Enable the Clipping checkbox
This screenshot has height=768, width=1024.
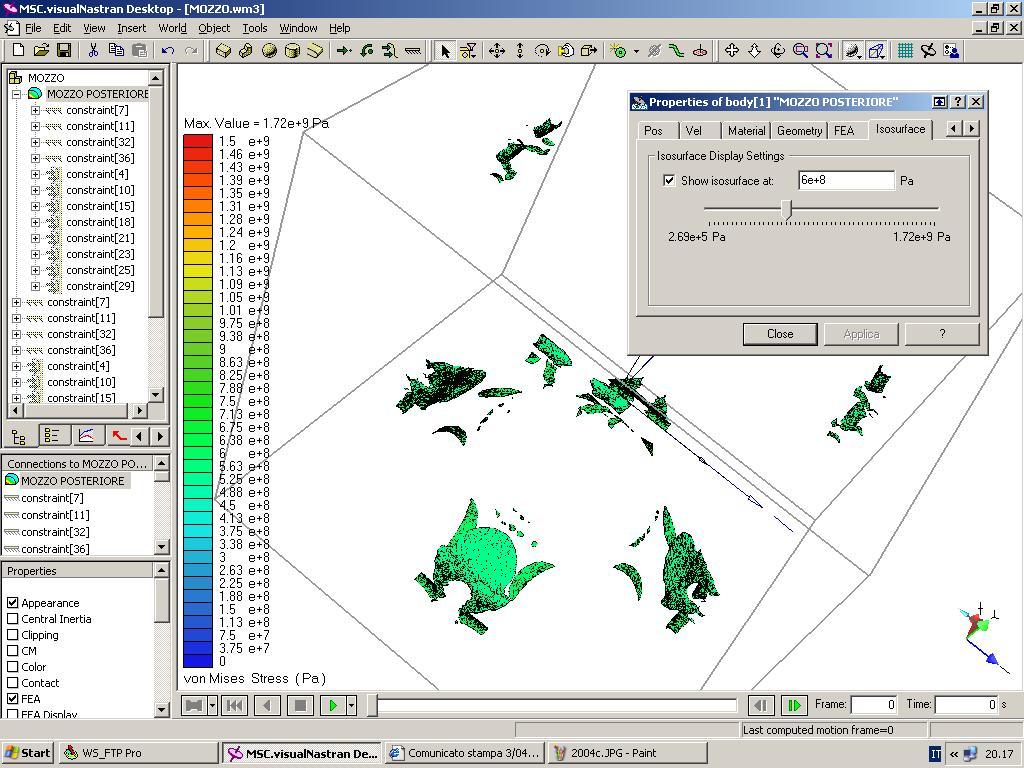(12, 635)
